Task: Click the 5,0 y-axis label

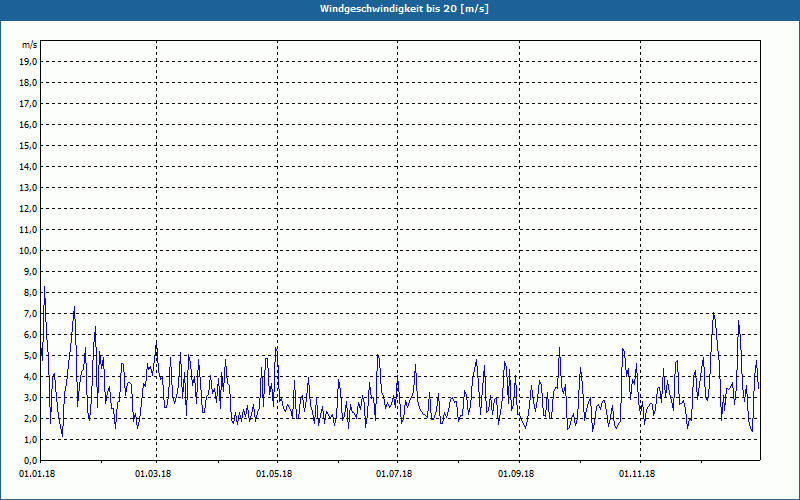Action: tap(30, 356)
